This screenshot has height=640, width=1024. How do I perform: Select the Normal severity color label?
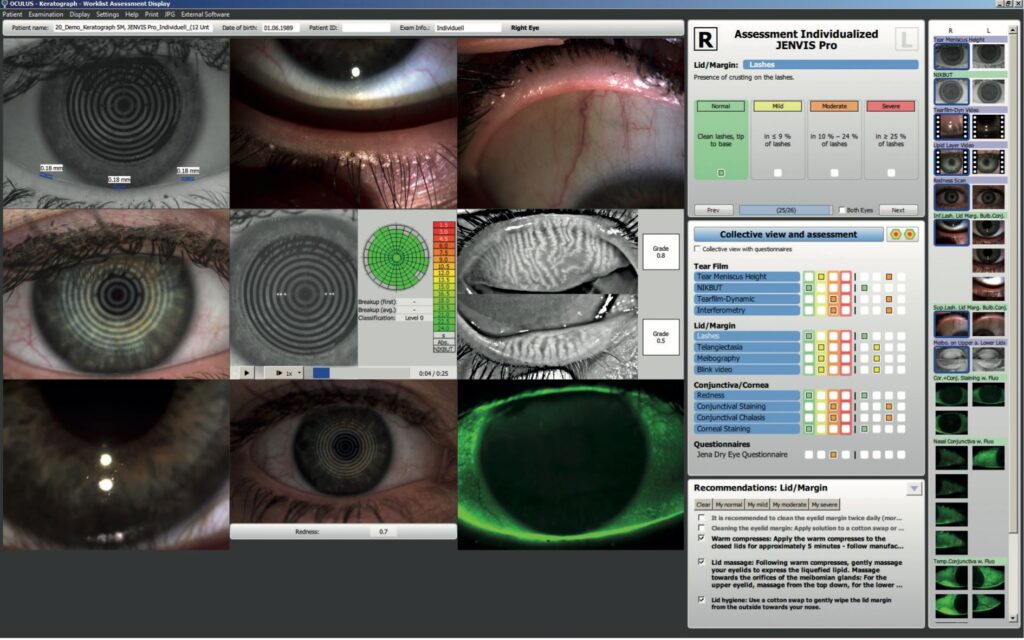[x=720, y=106]
